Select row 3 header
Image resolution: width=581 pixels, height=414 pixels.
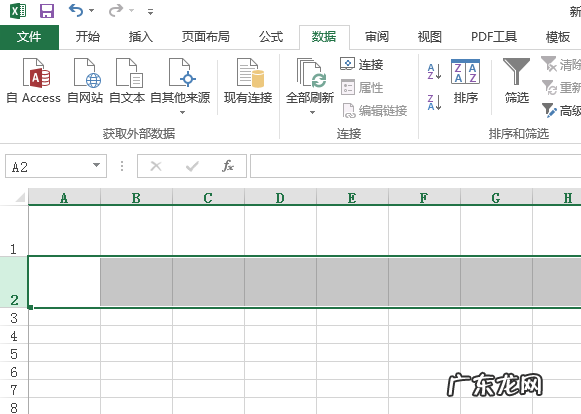coord(14,318)
